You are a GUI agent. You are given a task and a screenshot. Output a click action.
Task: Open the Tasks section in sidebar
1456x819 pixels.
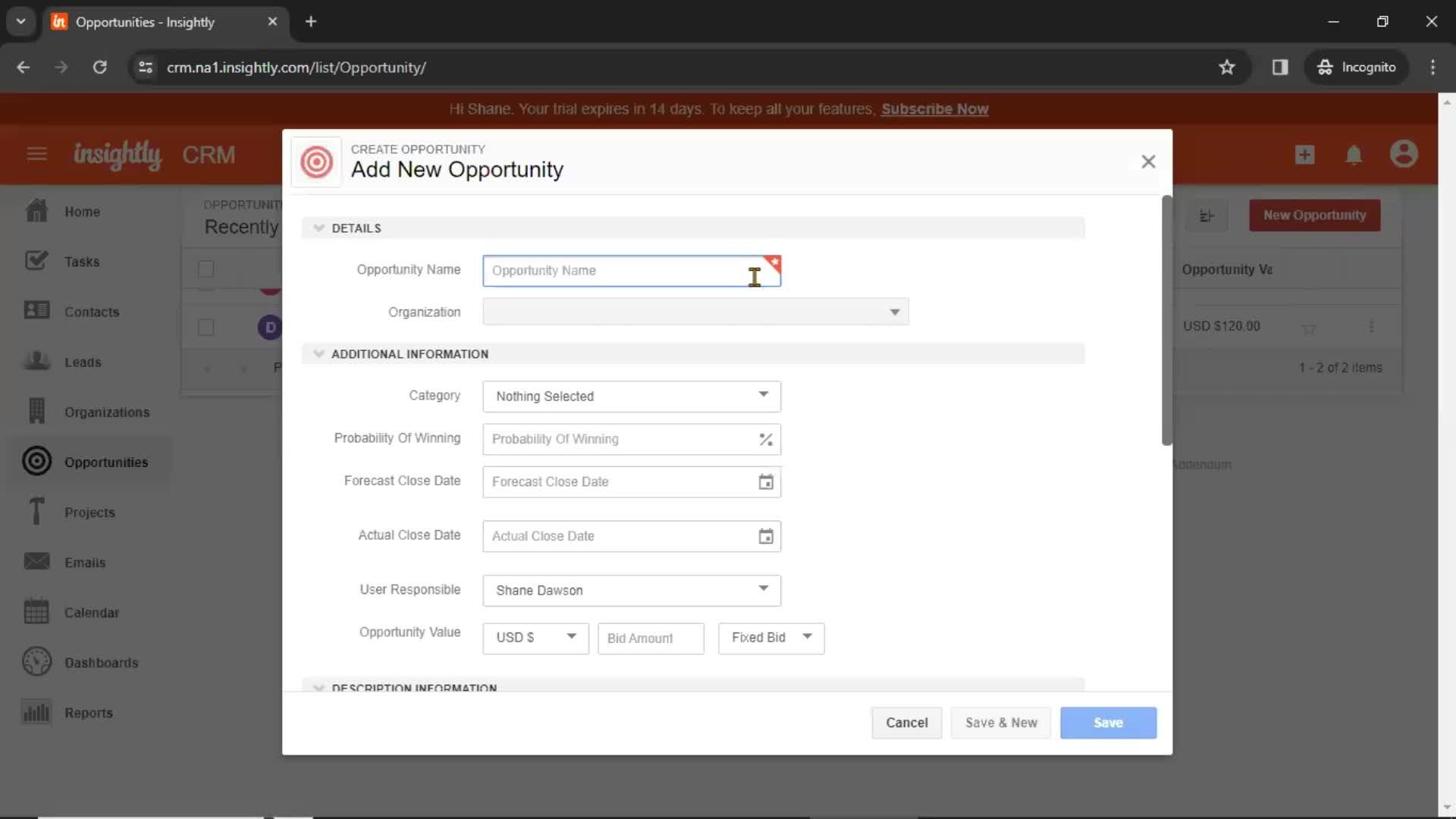point(82,261)
